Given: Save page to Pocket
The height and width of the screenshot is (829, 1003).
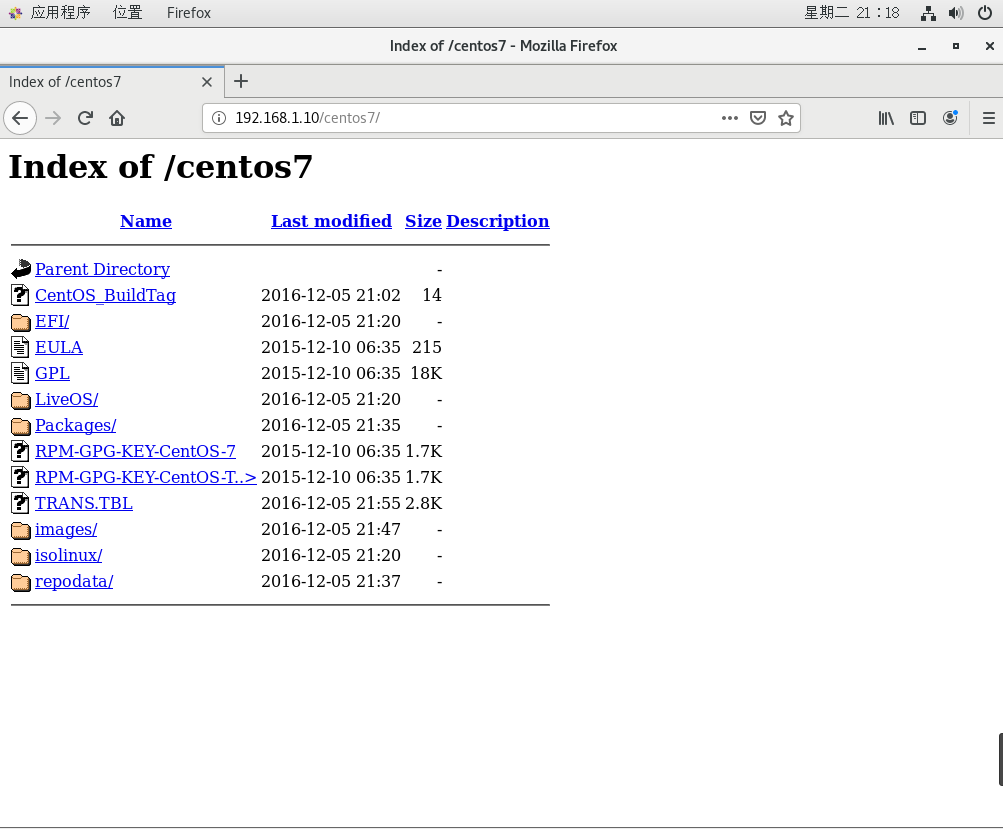Looking at the screenshot, I should click(x=758, y=118).
